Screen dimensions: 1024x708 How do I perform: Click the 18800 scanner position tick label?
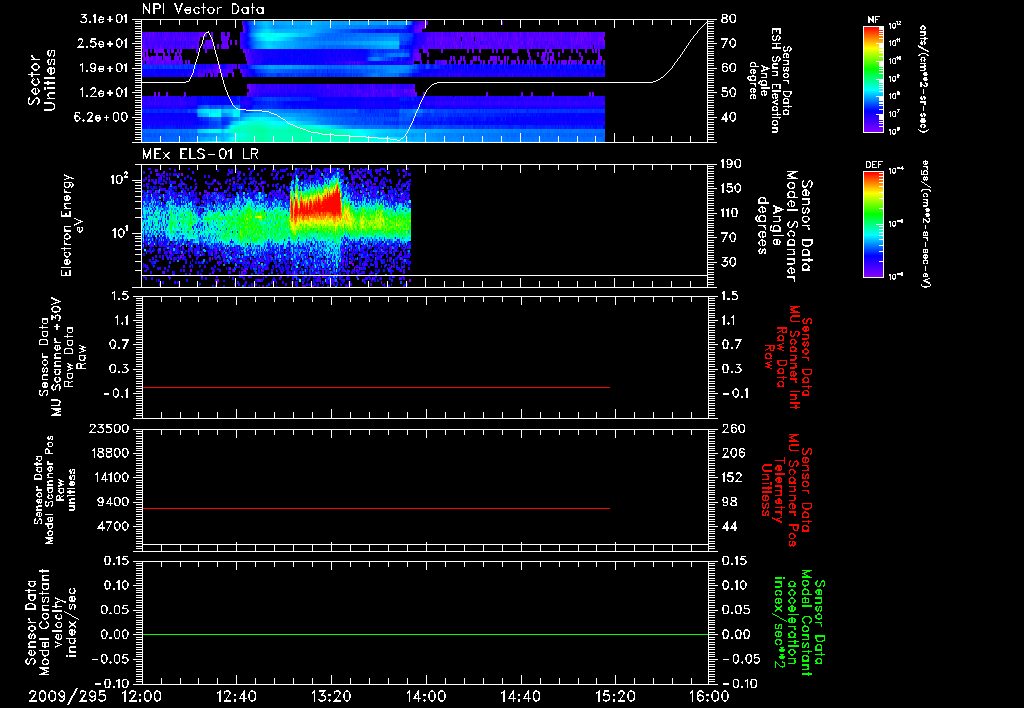(x=109, y=453)
